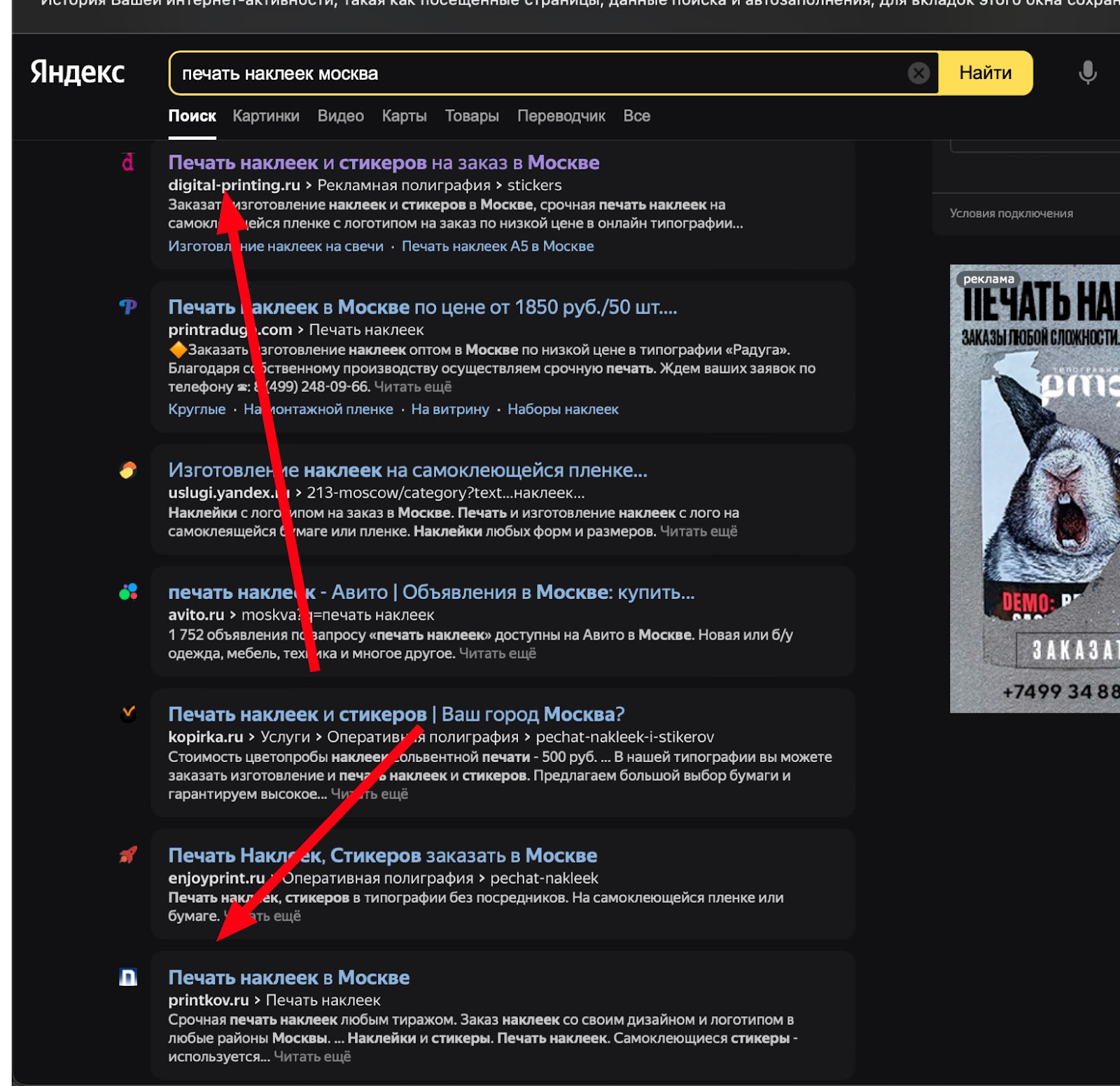1120x1086 pixels.
Task: Click the 'pechat-nakleek-i-stikerov' breadcrumb
Action: pos(624,737)
